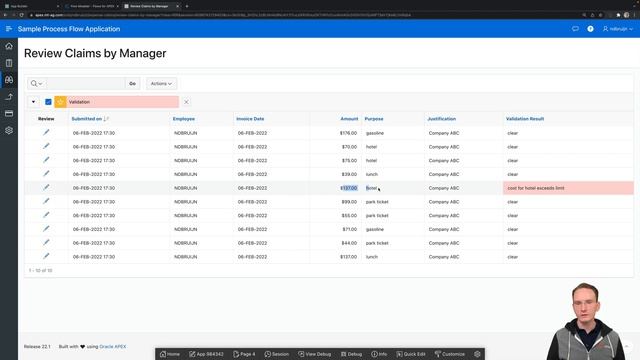Follow the Oracle APEX footer link
The width and height of the screenshot is (640, 360).
(113, 347)
